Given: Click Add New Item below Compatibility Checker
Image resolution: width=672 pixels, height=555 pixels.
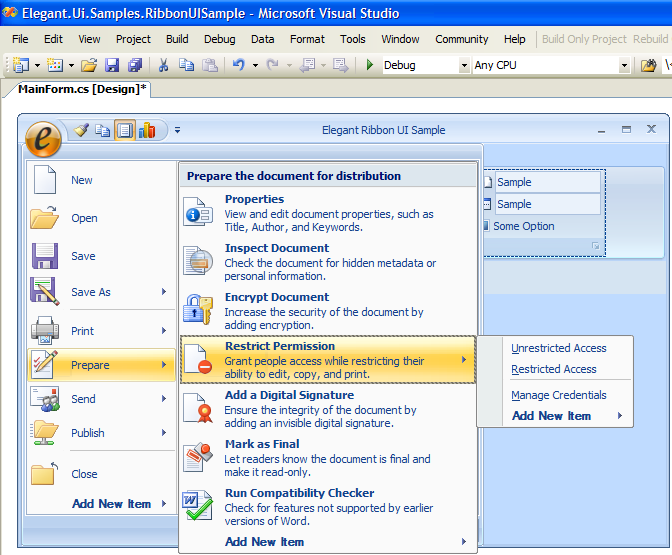Looking at the screenshot, I should click(x=264, y=542).
